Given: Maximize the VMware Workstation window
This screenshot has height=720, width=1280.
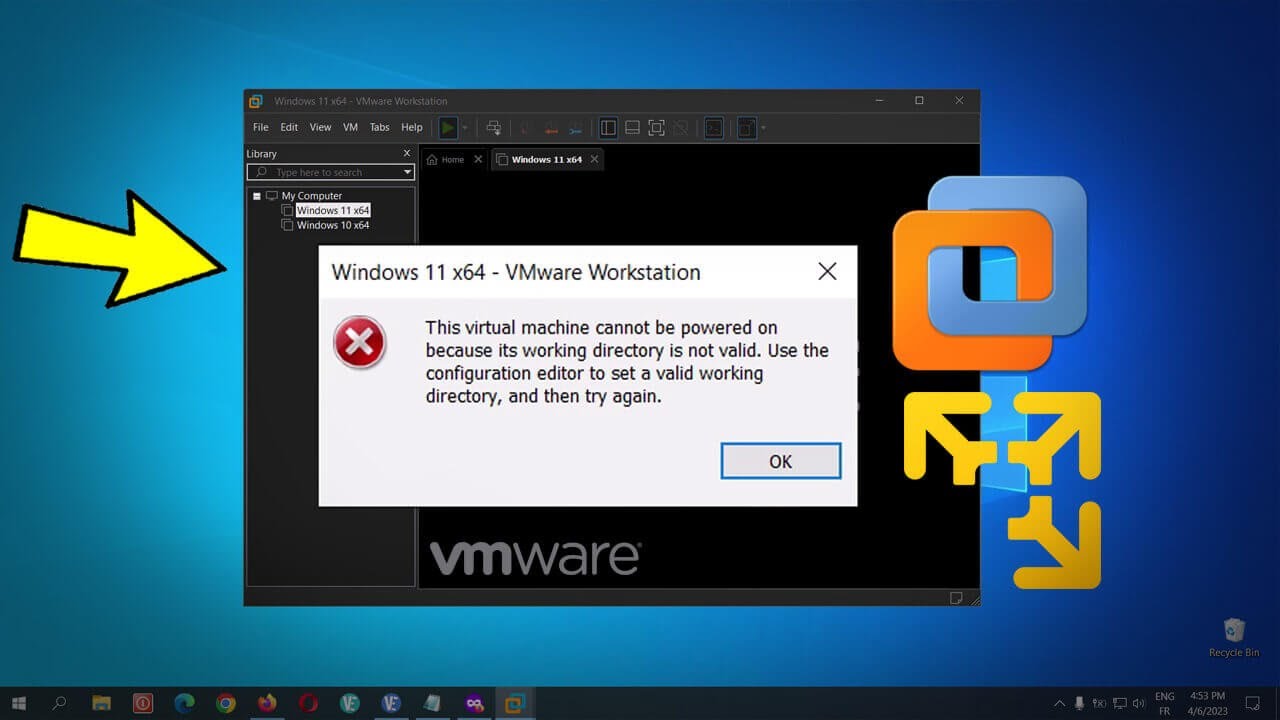Looking at the screenshot, I should click(x=919, y=101).
